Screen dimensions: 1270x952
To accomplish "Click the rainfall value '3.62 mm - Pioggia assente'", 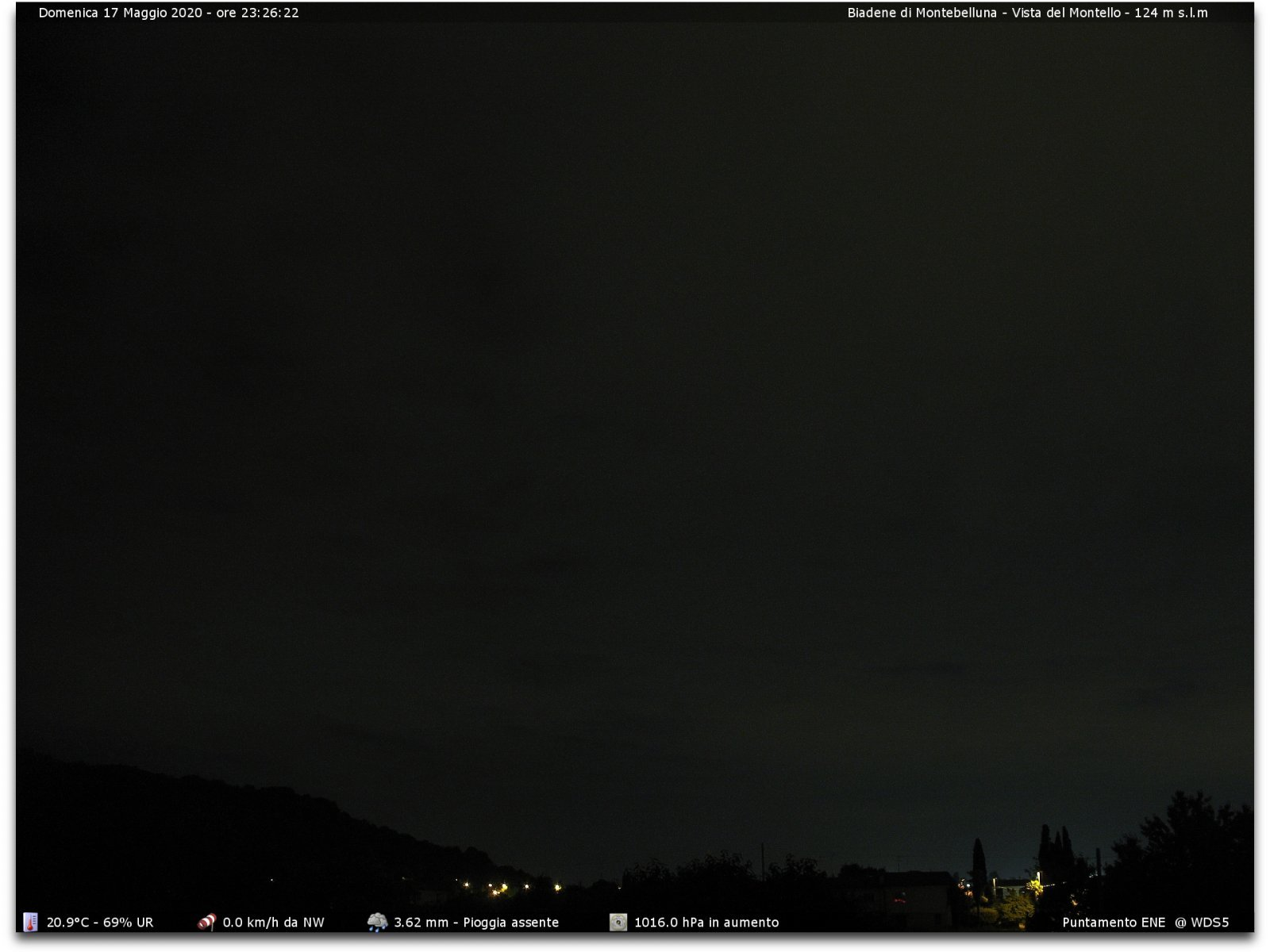I will coord(477,923).
